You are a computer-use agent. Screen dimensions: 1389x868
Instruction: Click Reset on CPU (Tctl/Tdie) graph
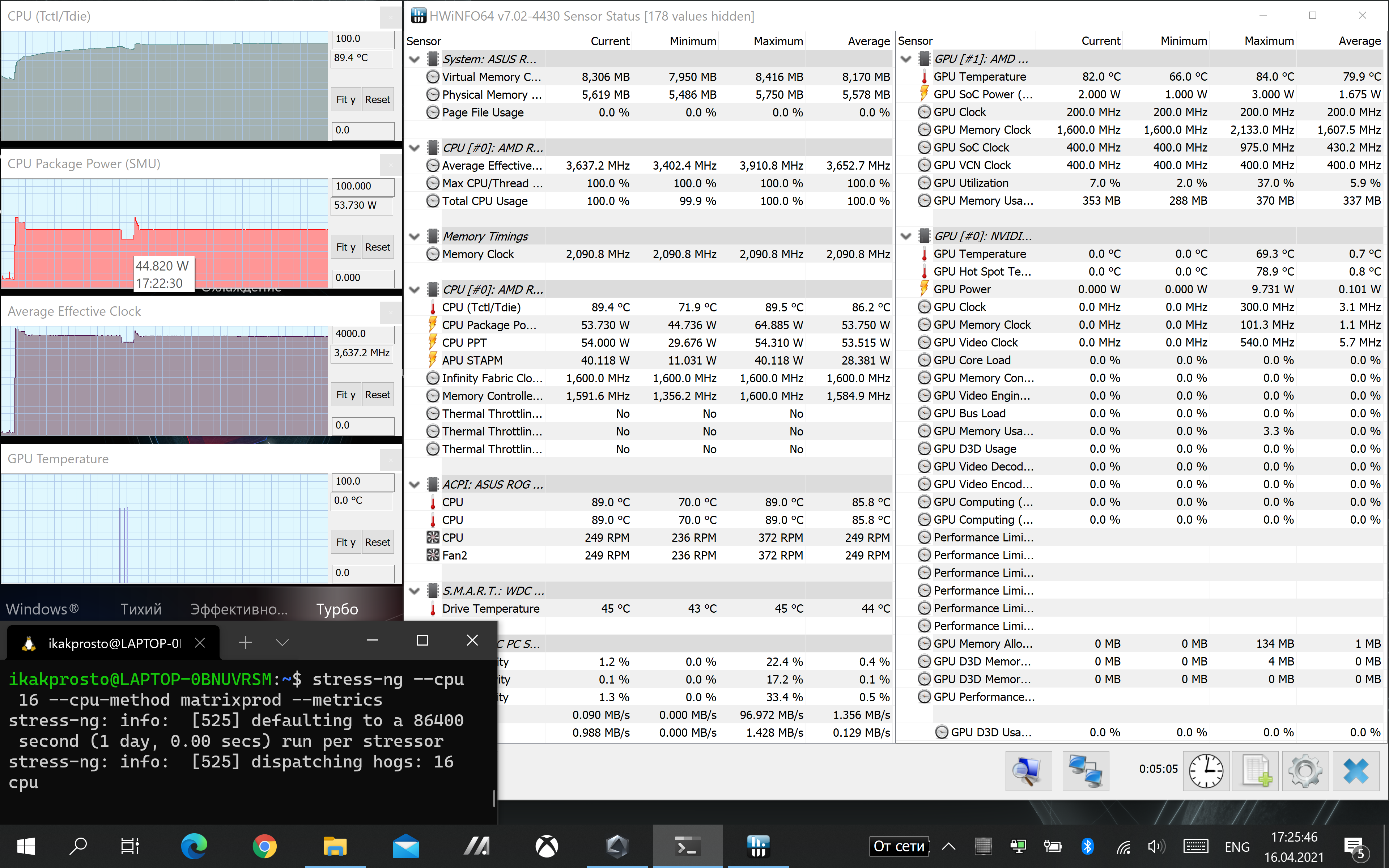(x=377, y=99)
